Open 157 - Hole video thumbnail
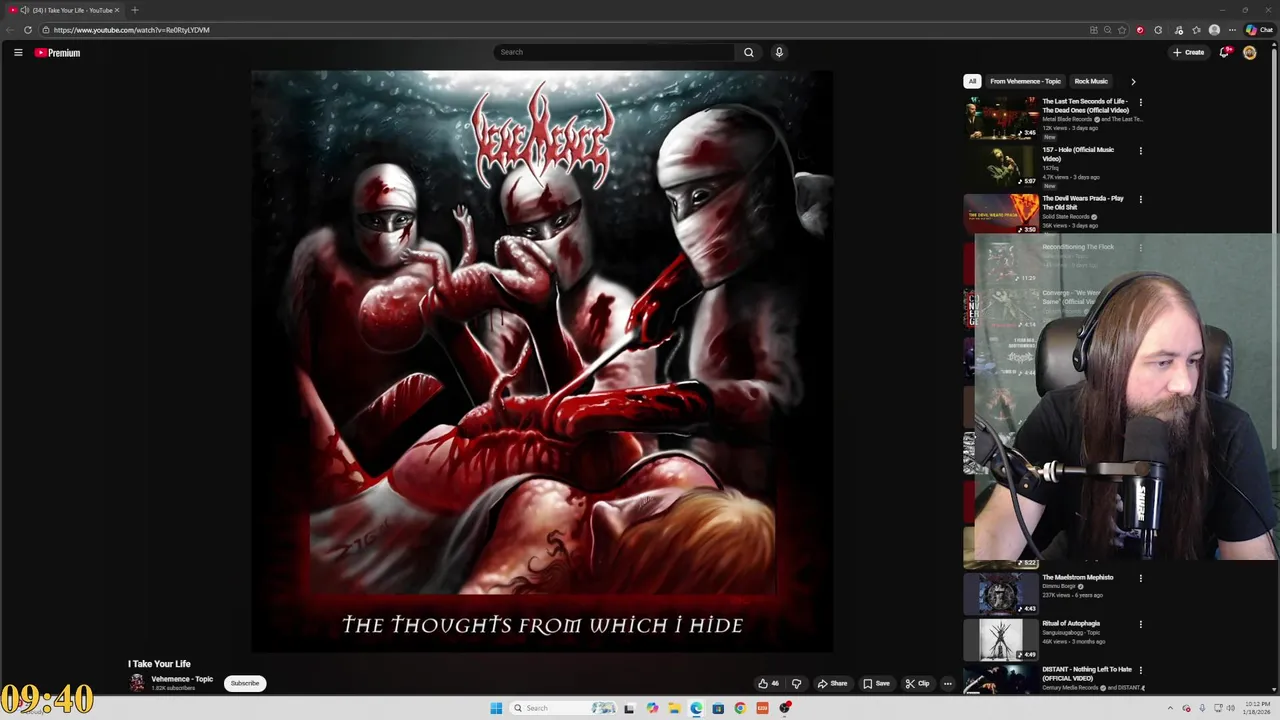Image resolution: width=1280 pixels, height=720 pixels. [1001, 165]
